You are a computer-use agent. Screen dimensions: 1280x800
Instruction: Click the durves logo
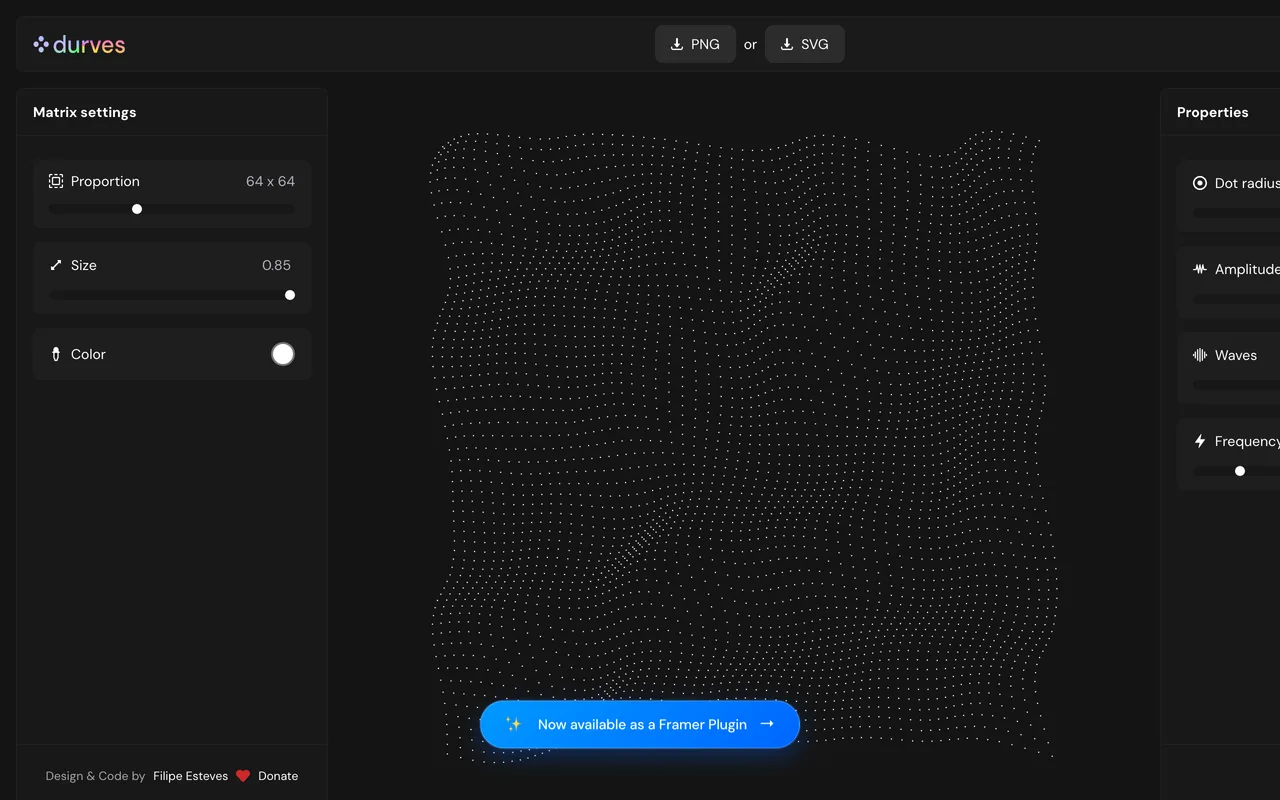coord(79,44)
